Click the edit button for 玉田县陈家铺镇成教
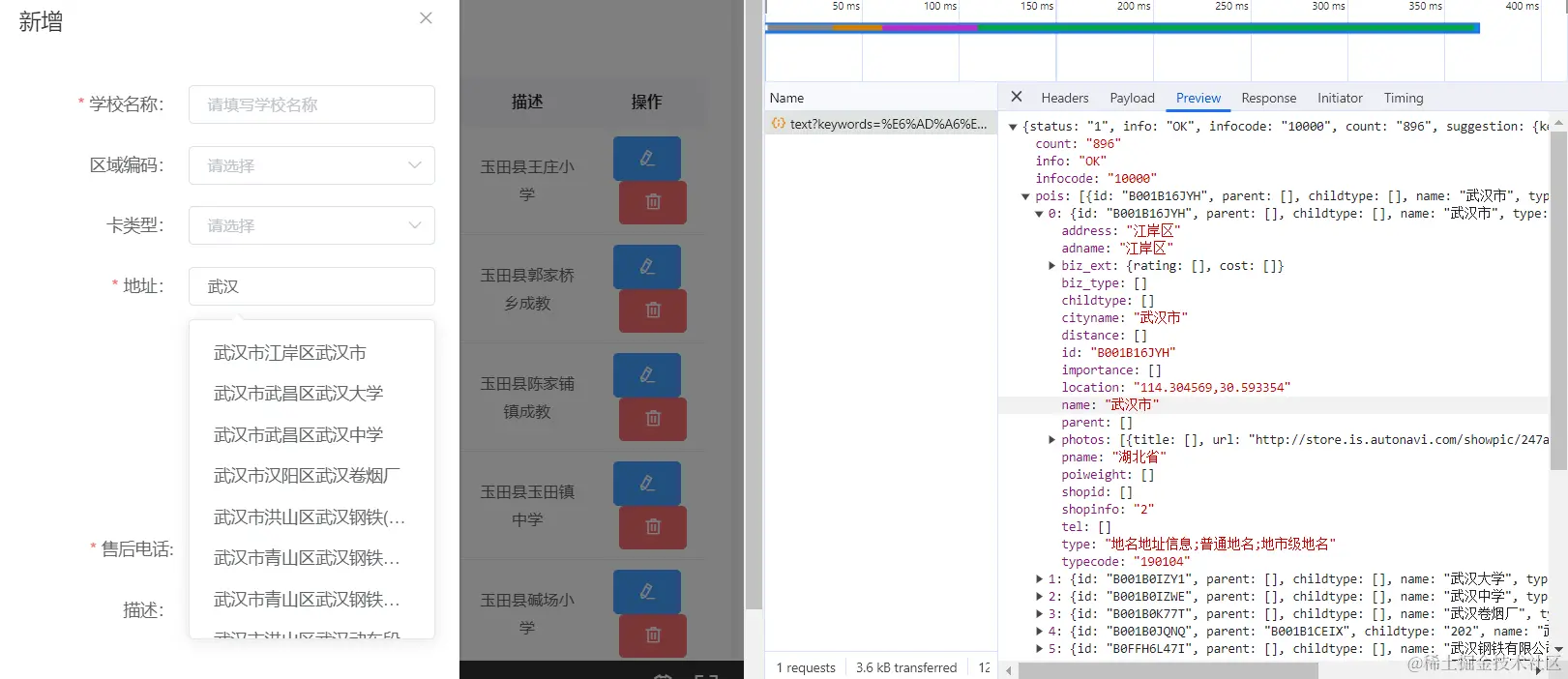This screenshot has height=679, width=1568. click(647, 375)
